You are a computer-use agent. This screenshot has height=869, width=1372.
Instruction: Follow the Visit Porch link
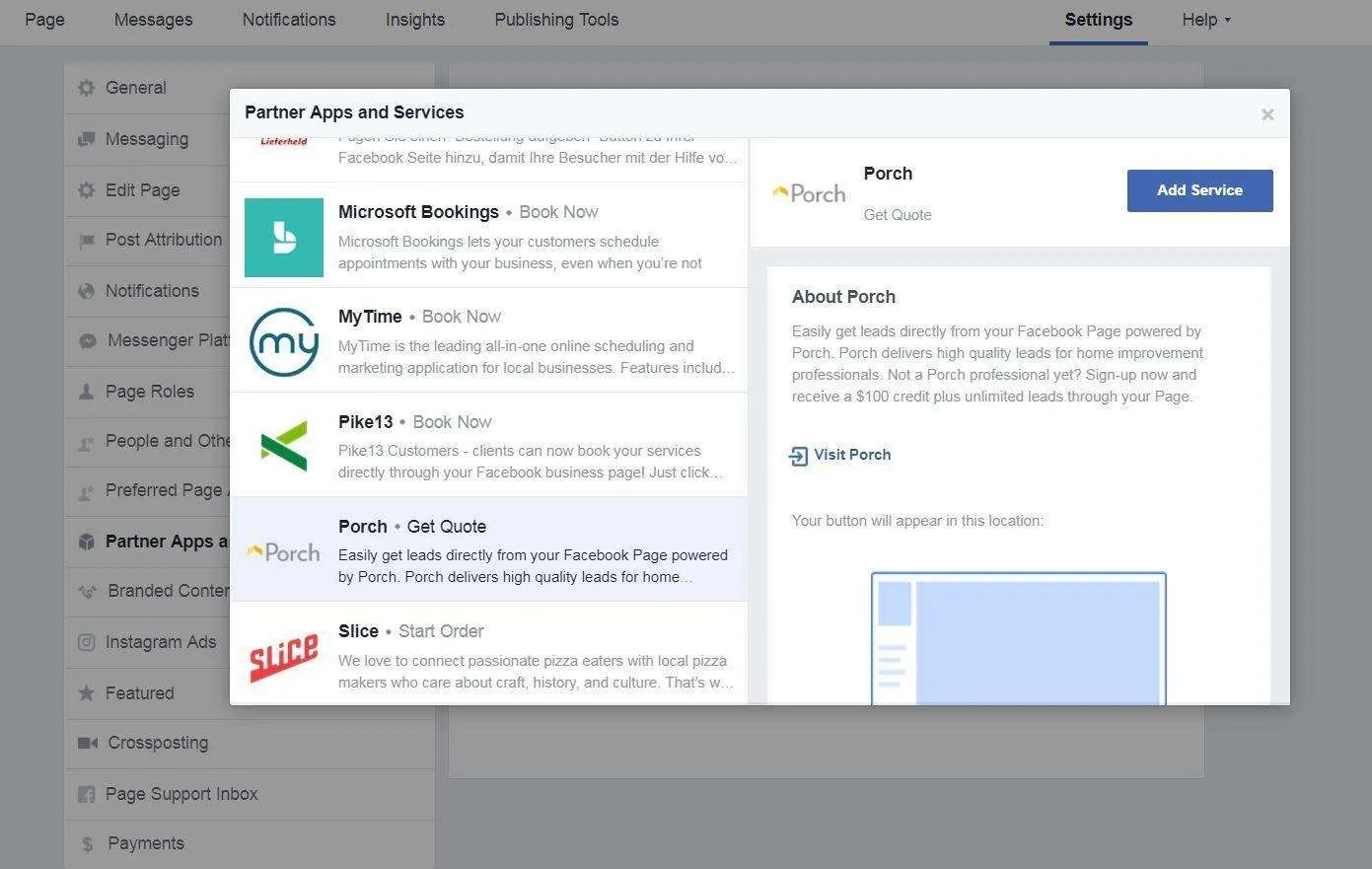852,455
